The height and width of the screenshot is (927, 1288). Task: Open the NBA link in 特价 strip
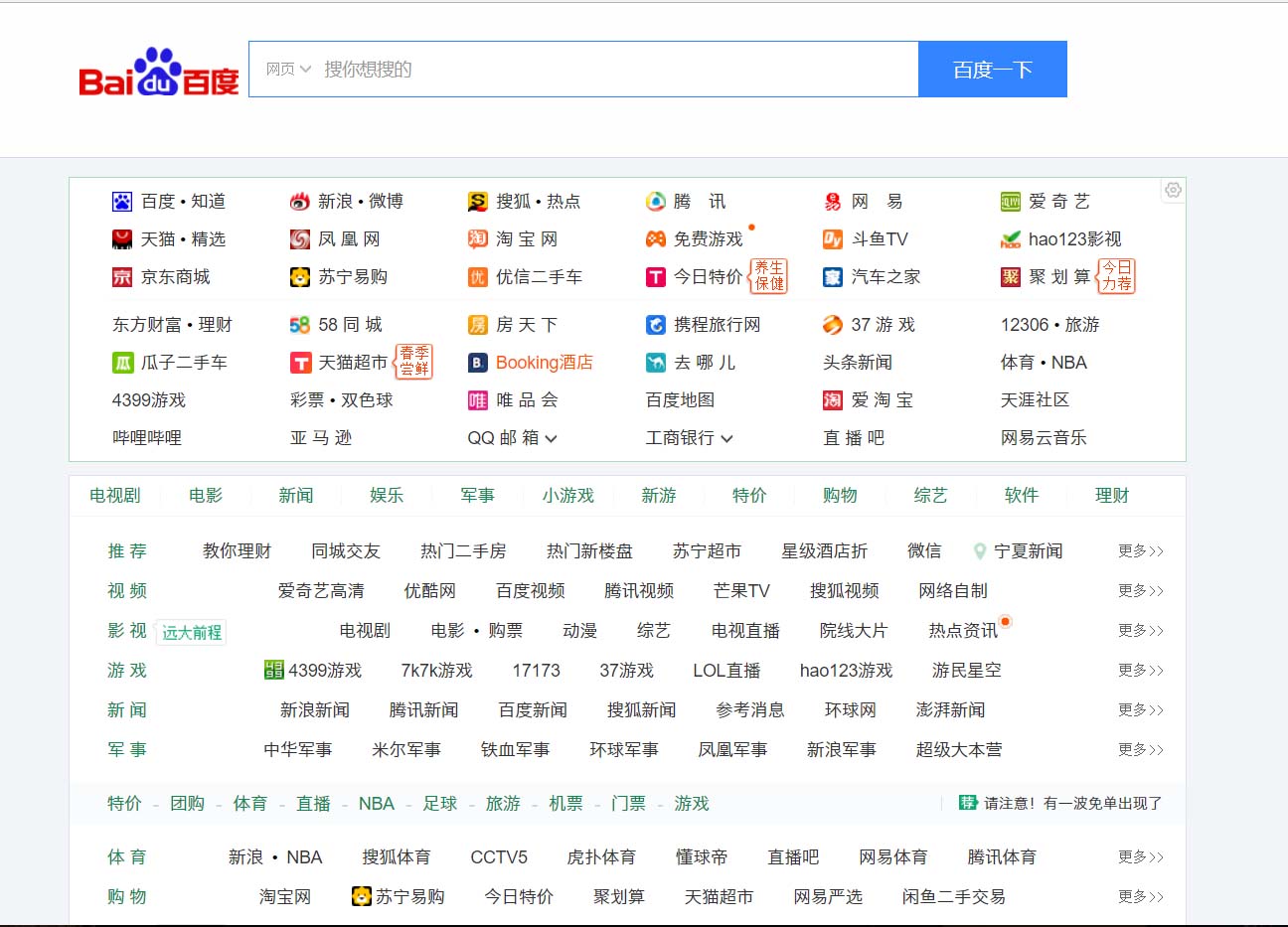click(x=377, y=804)
